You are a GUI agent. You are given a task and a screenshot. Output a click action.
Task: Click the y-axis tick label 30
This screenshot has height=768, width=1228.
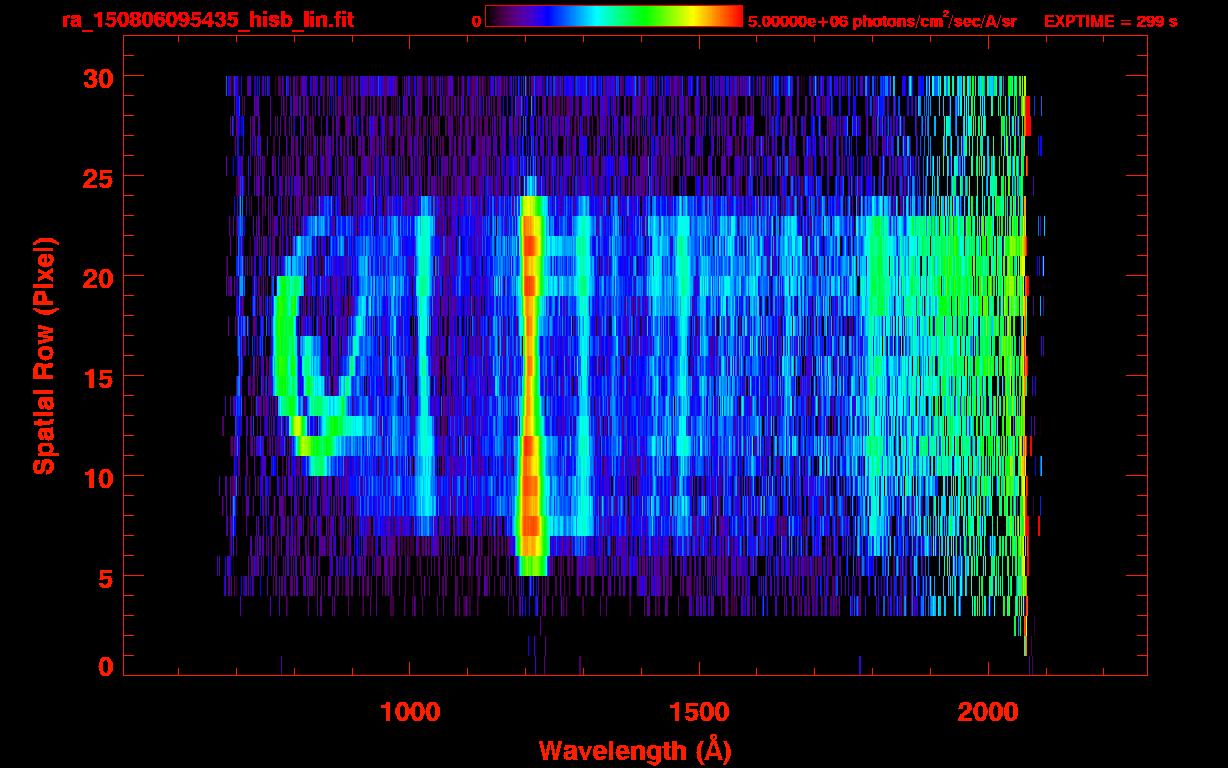click(97, 77)
